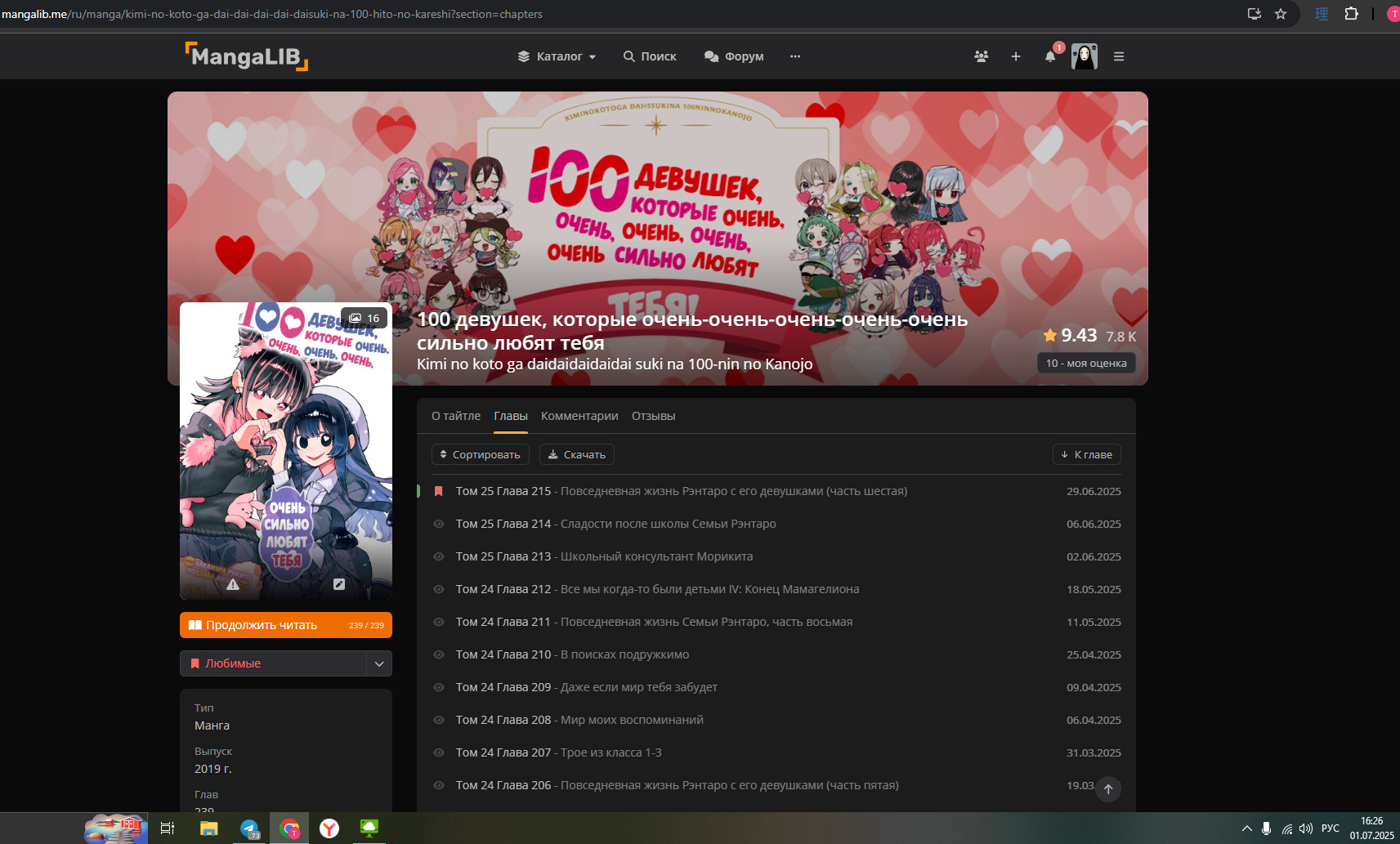This screenshot has height=844, width=1400.
Task: Open Telegram from the taskbar
Action: pyautogui.click(x=249, y=828)
